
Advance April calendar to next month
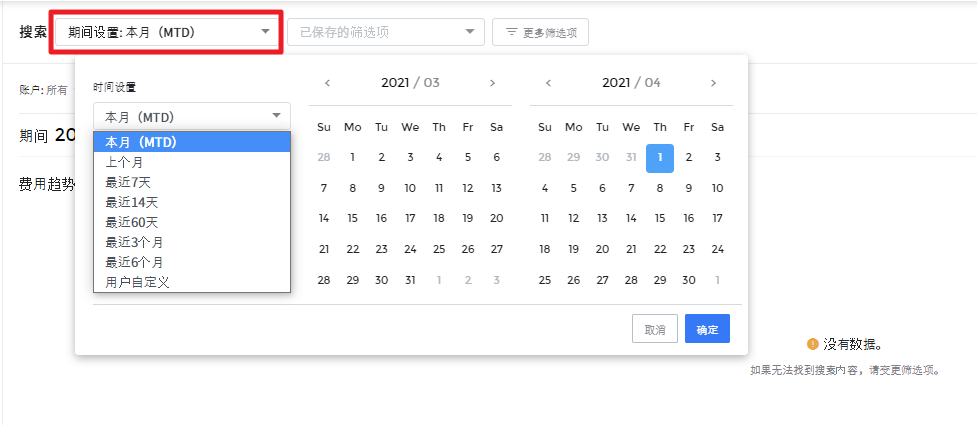[713, 83]
